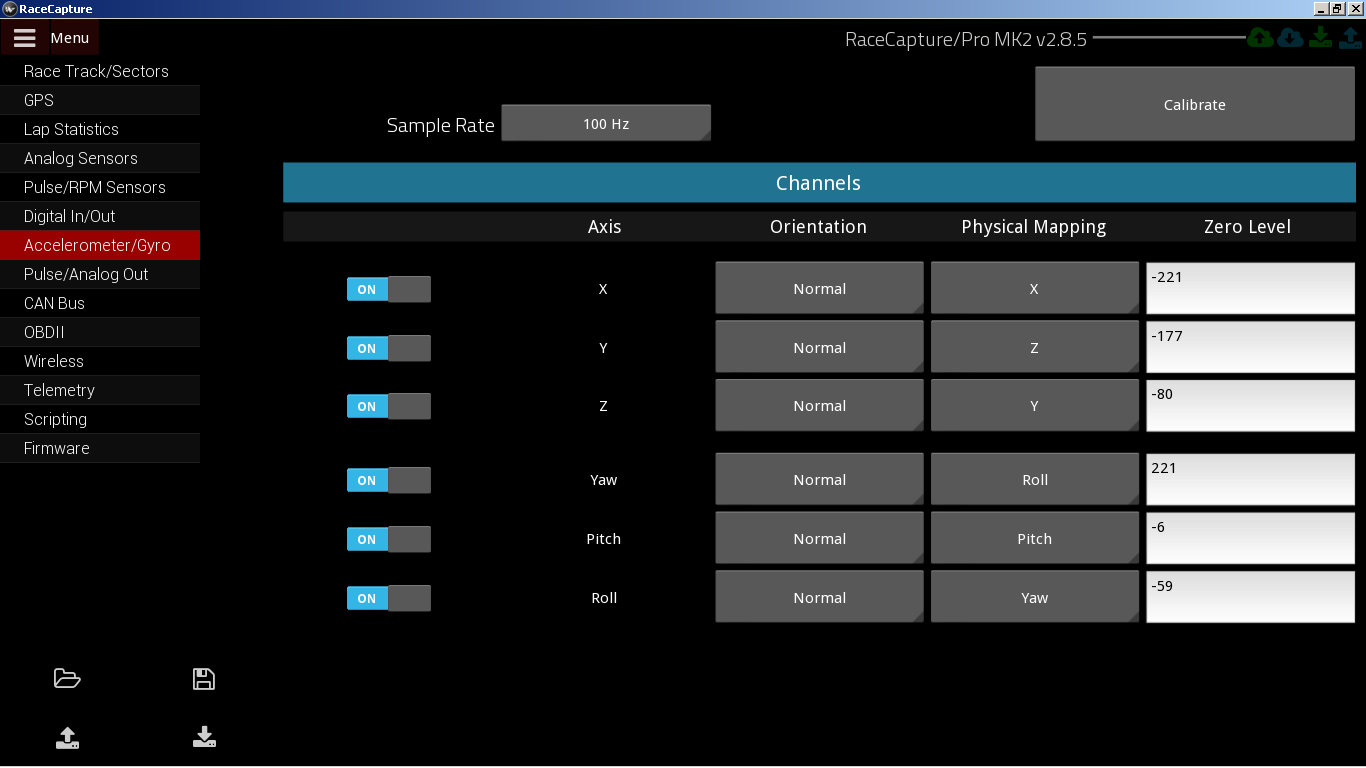Open Physical Mapping dropdown for X axis
This screenshot has width=1366, height=768.
point(1035,288)
